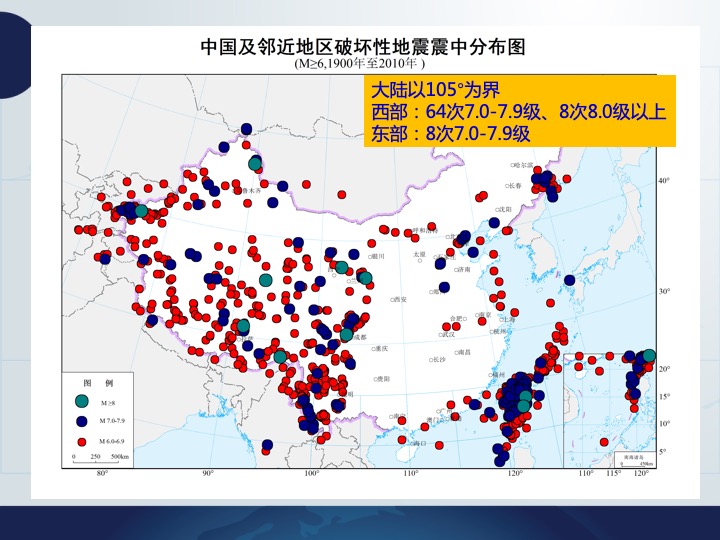The width and height of the screenshot is (720, 540).
Task: Click the M ≥8 legend label
Action: click(x=108, y=403)
